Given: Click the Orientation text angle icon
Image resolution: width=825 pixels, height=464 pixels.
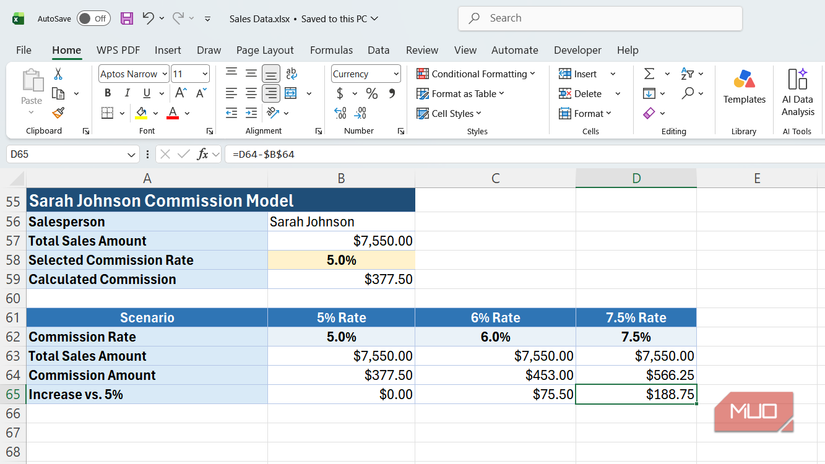Looking at the screenshot, I should click(x=273, y=113).
